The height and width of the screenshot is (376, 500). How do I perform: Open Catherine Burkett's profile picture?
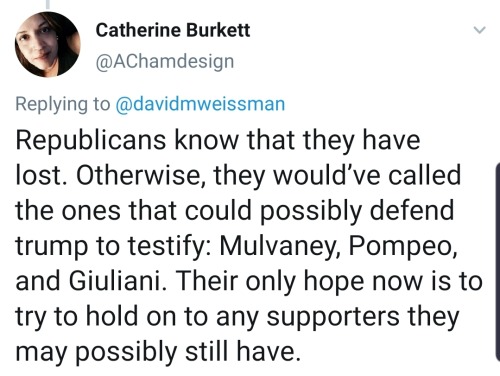(48, 45)
